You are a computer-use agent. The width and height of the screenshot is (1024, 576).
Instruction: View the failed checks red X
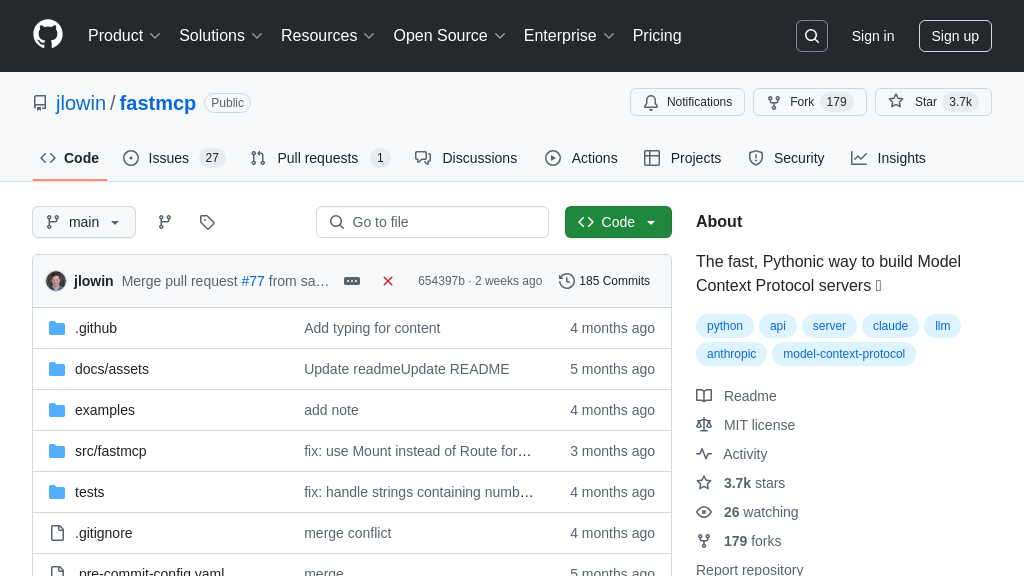[x=388, y=281]
